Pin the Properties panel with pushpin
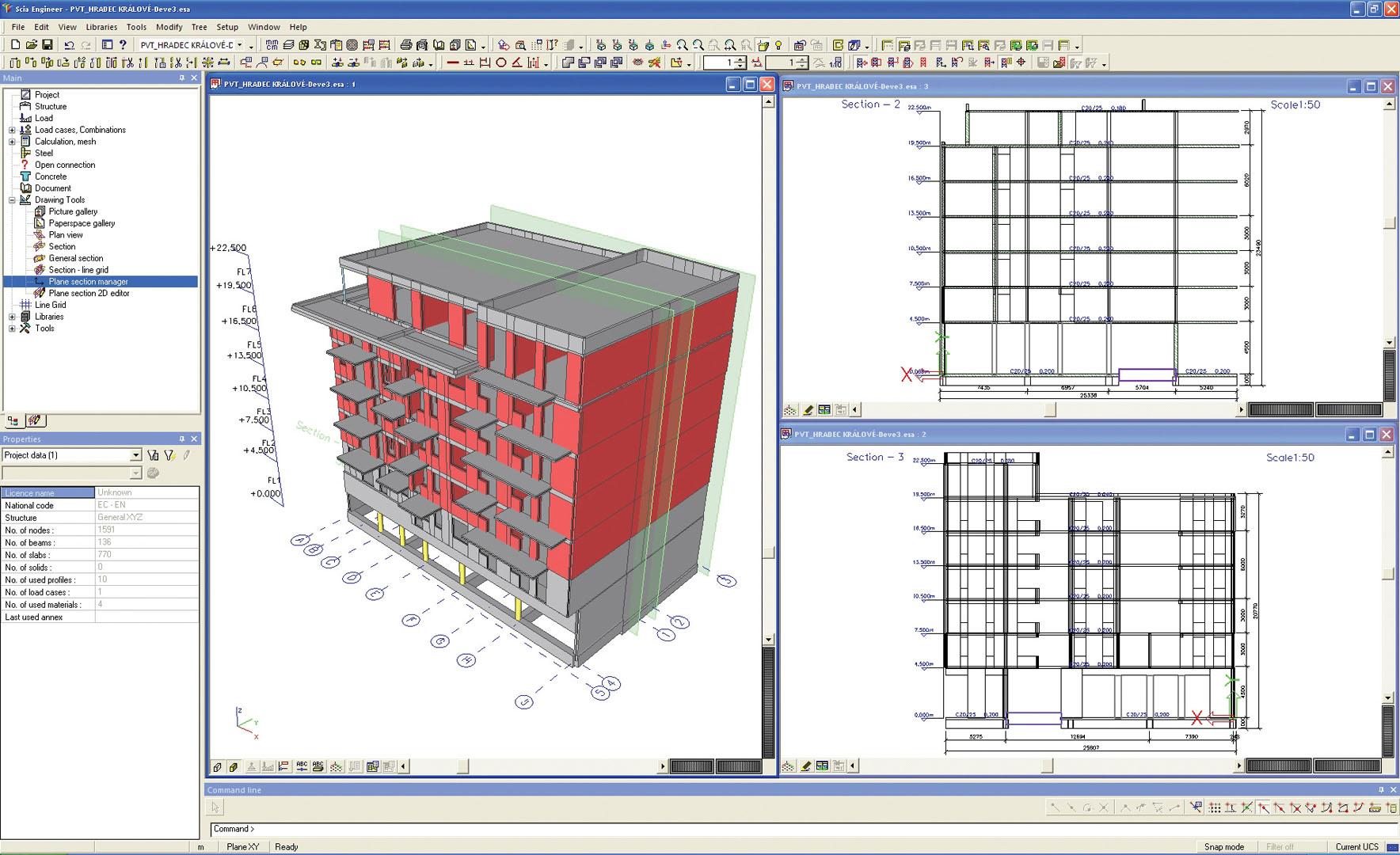The width and height of the screenshot is (1400, 855). (x=181, y=439)
